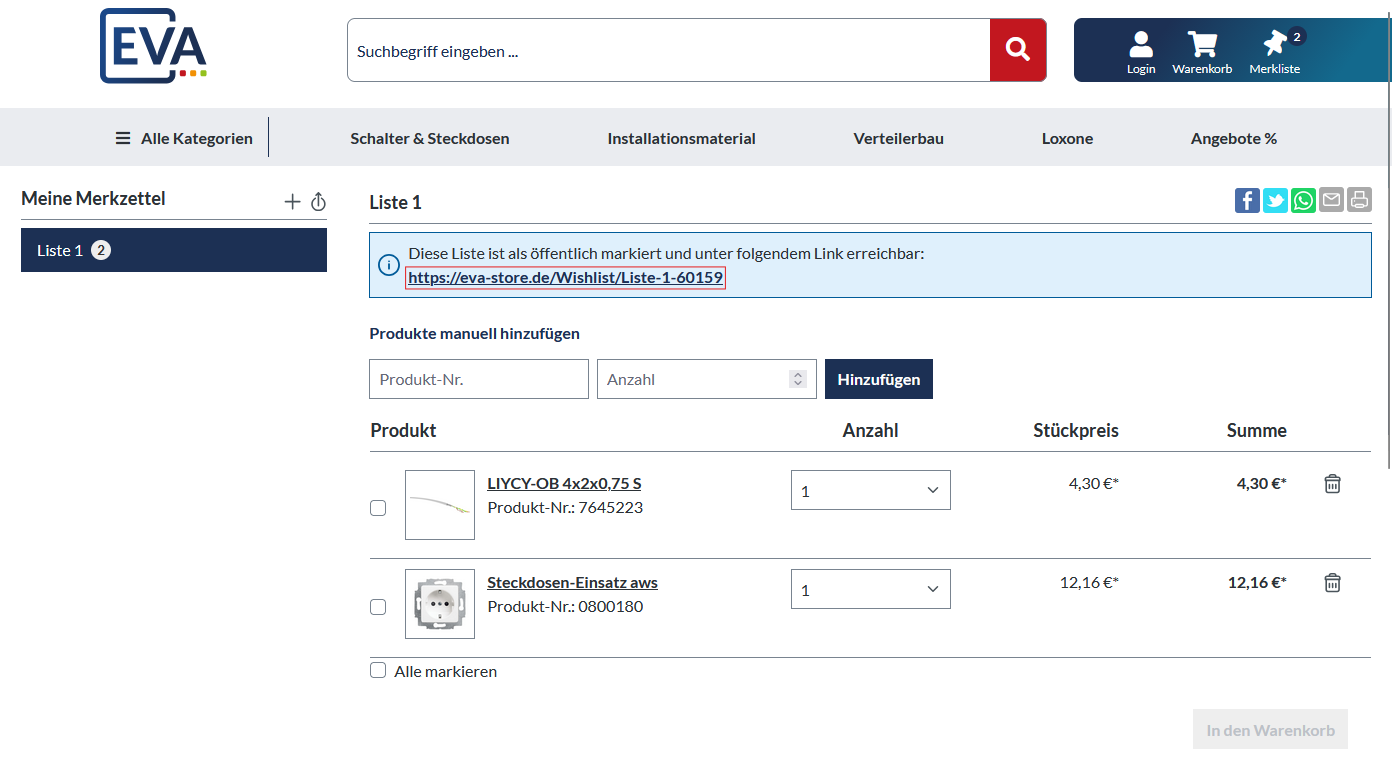The height and width of the screenshot is (774, 1392).
Task: Enable the Alle markieren checkbox
Action: [x=378, y=671]
